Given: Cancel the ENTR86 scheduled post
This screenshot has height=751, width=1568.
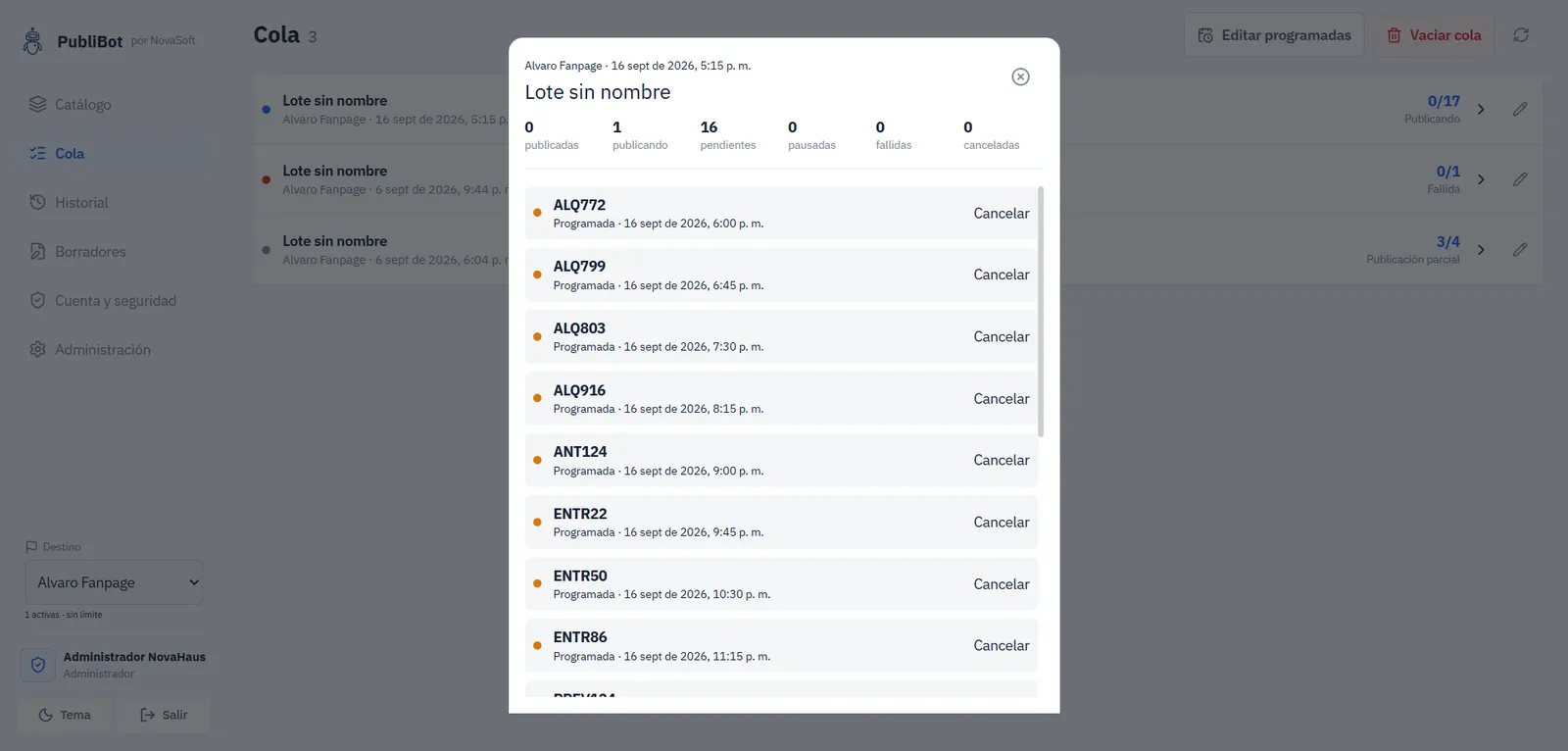Looking at the screenshot, I should (1001, 645).
